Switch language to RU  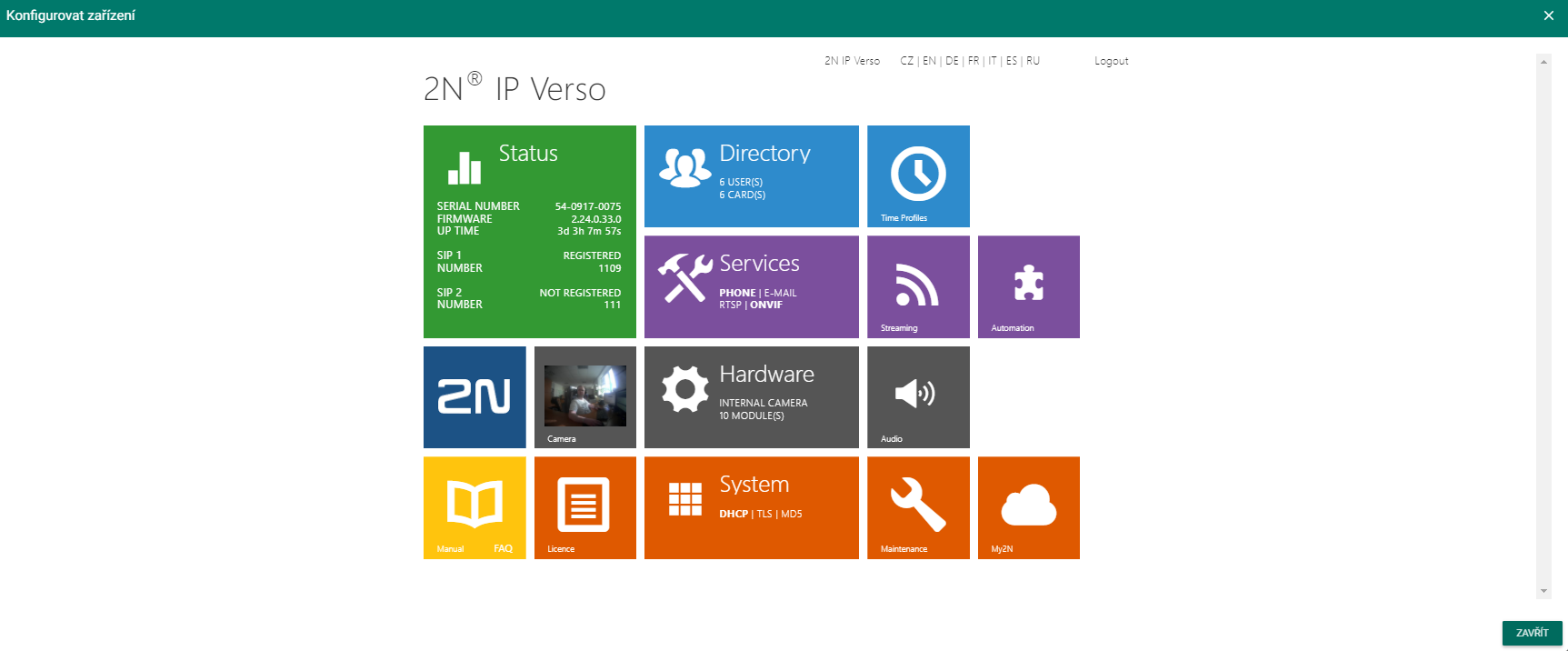[x=1034, y=61]
